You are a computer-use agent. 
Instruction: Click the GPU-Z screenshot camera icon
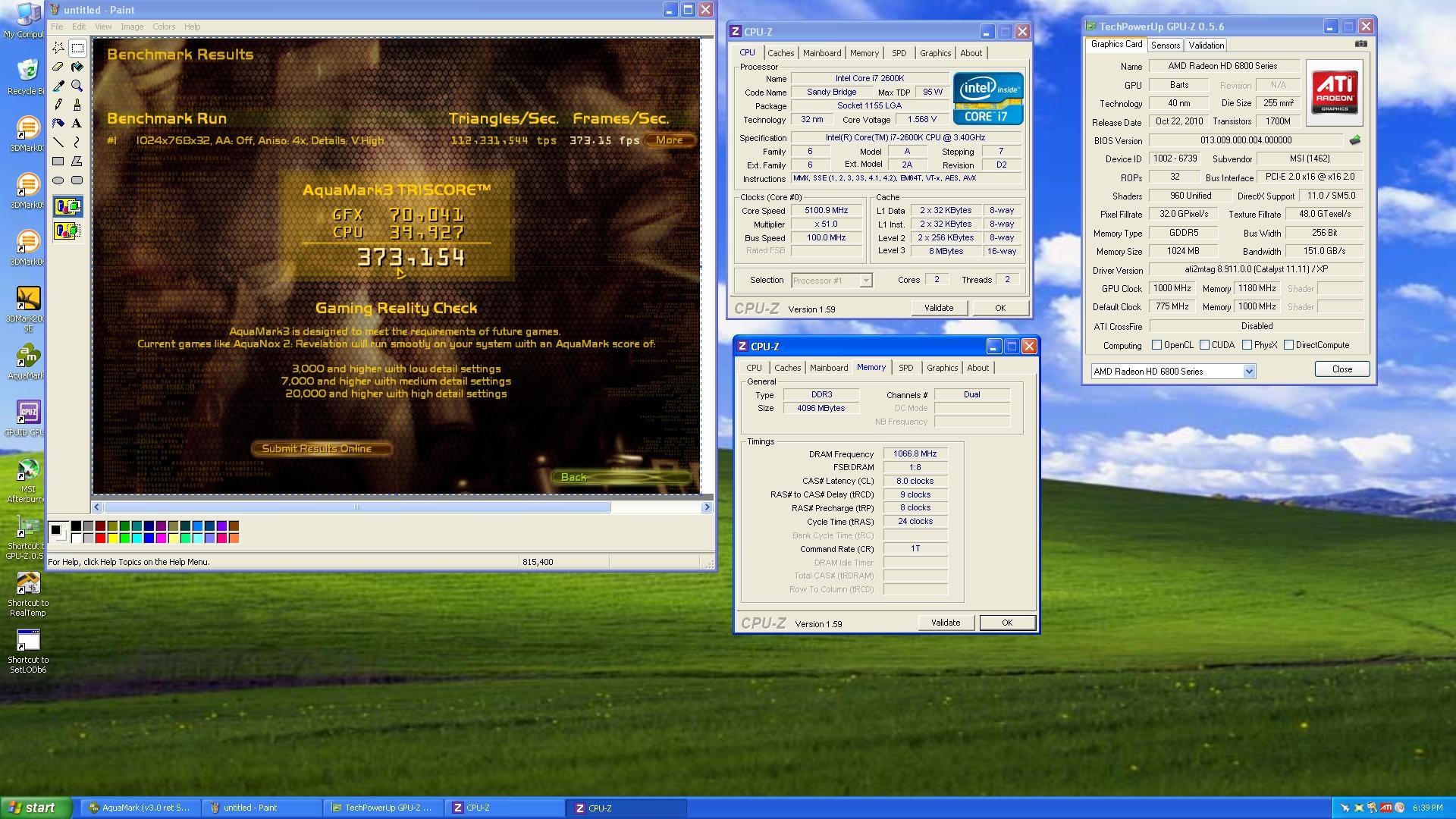tap(1361, 44)
